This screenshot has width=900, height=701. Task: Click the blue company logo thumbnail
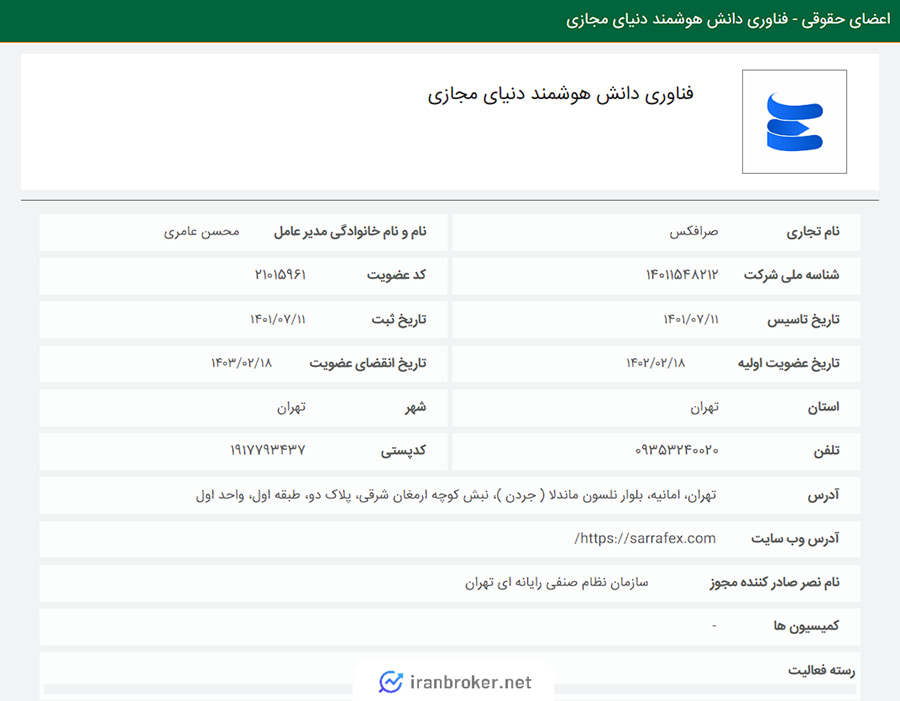(x=794, y=122)
